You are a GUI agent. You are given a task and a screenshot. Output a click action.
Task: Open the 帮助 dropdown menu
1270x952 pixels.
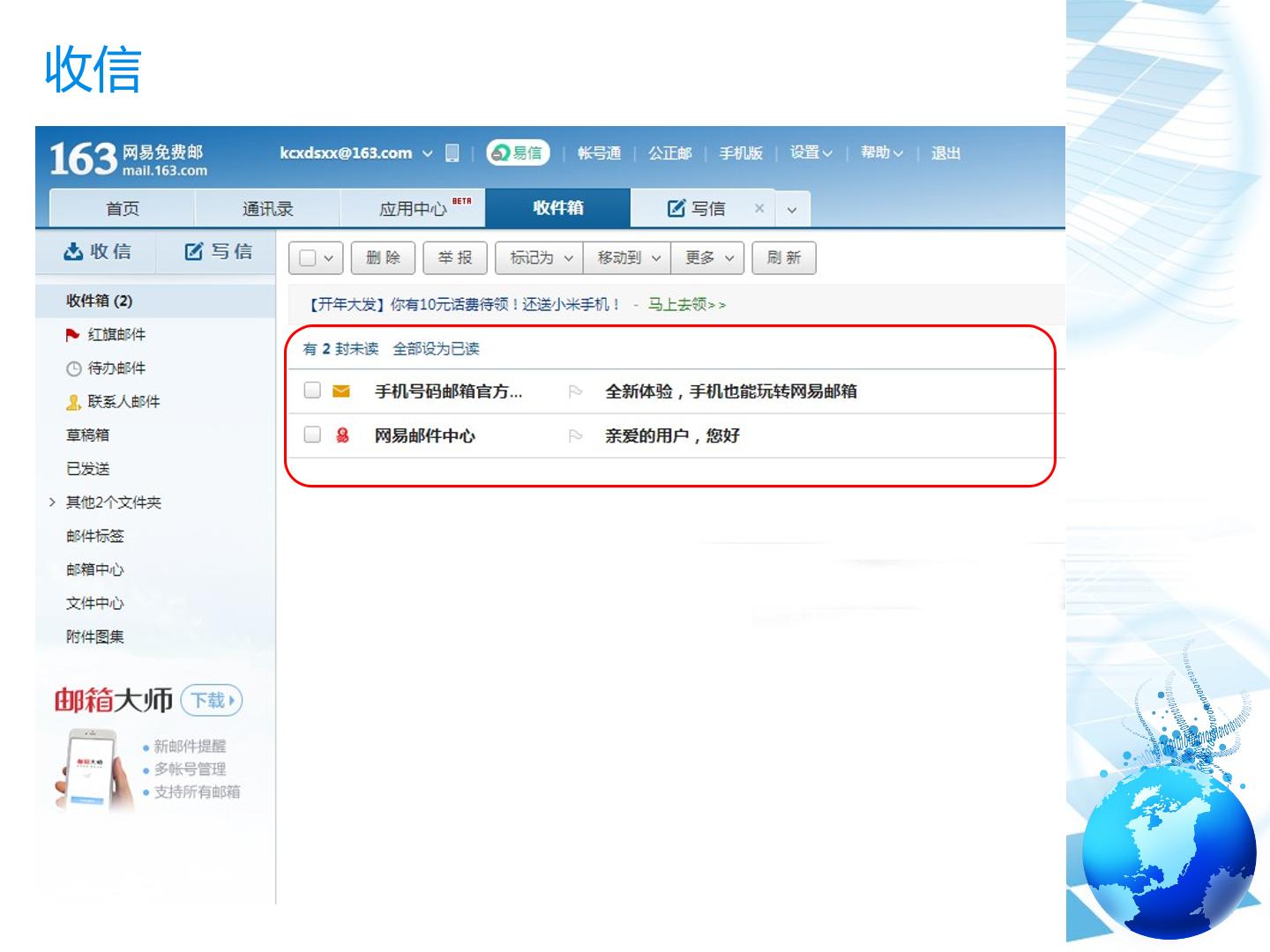882,153
